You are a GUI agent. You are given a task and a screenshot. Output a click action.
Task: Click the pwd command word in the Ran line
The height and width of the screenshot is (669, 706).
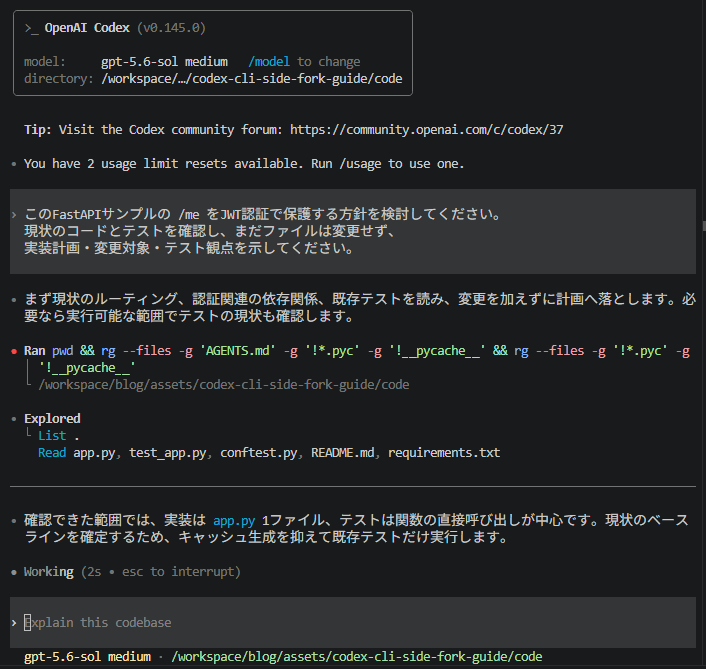click(x=63, y=351)
